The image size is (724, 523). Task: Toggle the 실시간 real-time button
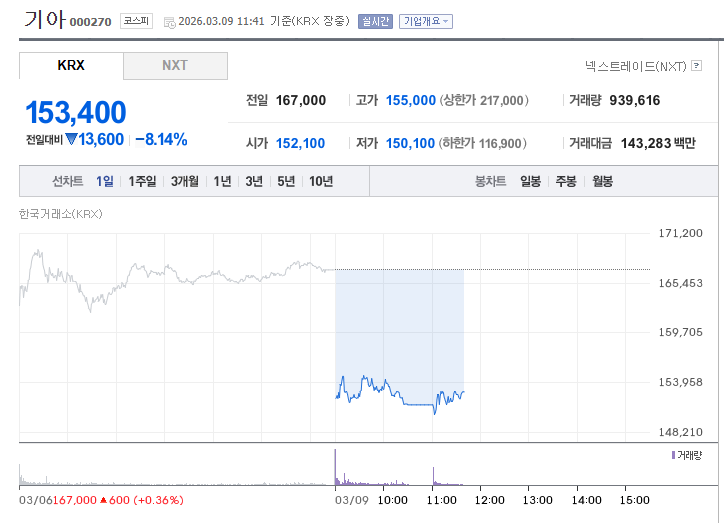click(x=375, y=21)
